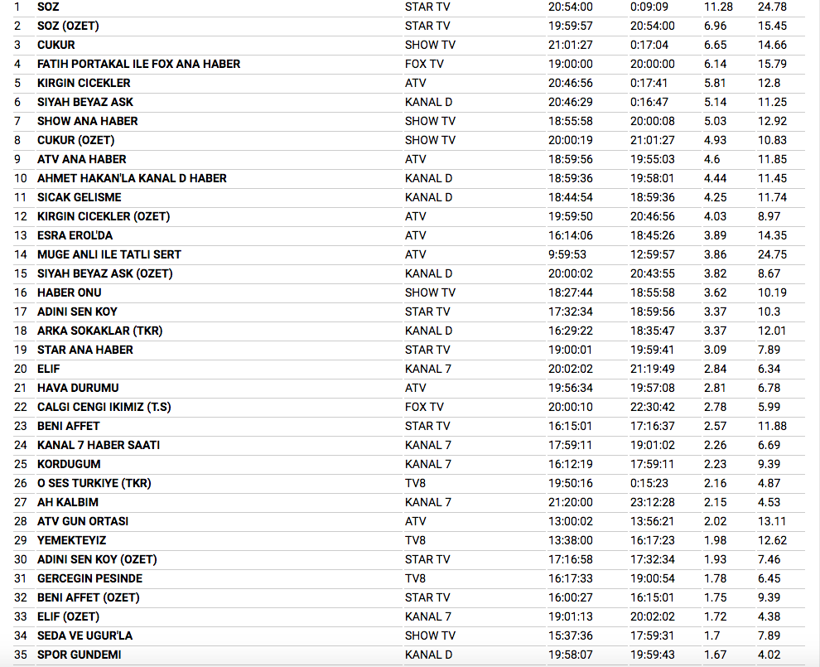Select the YEMEKTEYIZ program name

(x=74, y=540)
